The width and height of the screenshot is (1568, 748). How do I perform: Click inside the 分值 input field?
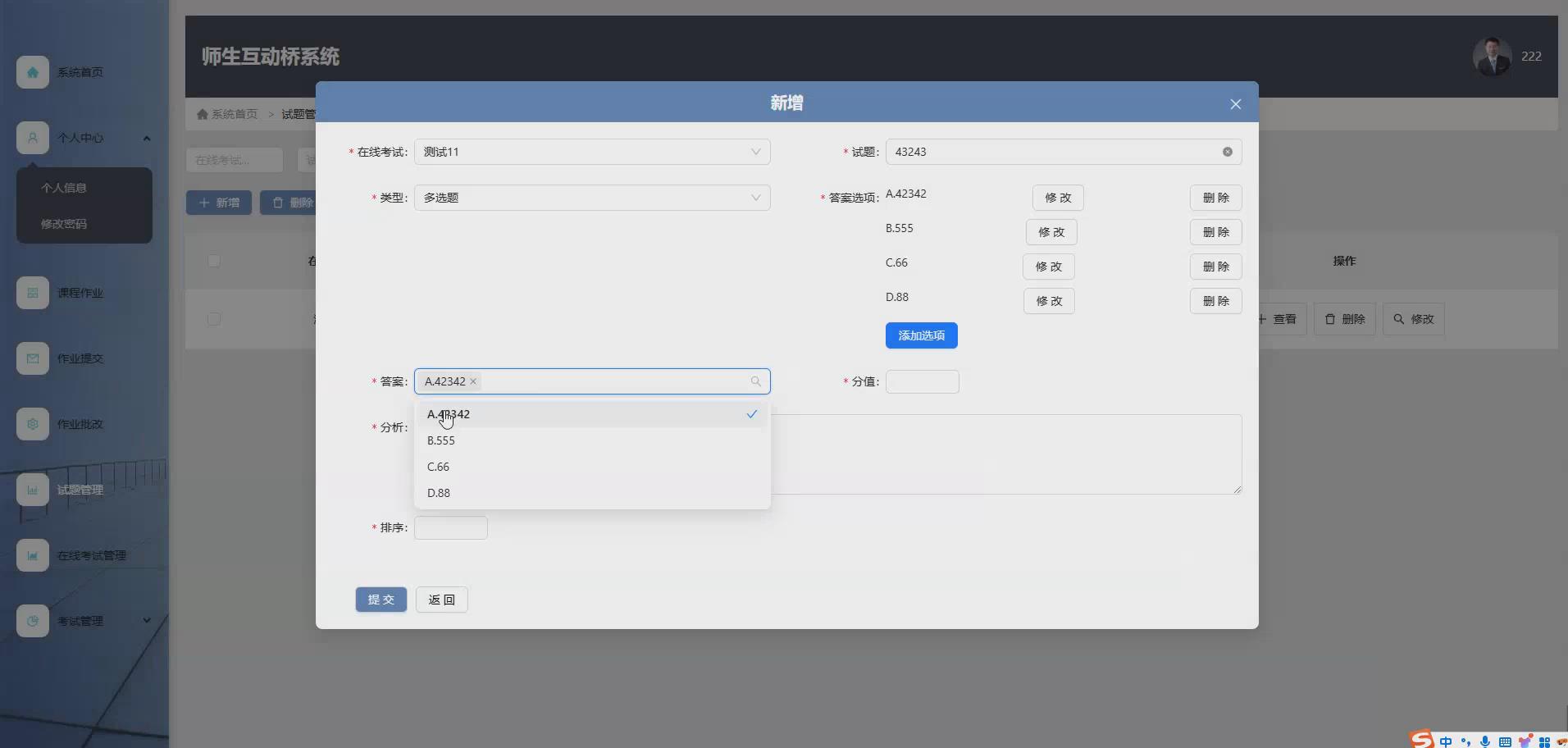pyautogui.click(x=922, y=381)
